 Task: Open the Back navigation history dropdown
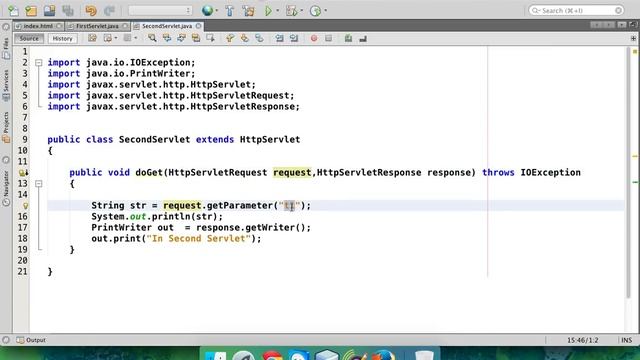116,38
